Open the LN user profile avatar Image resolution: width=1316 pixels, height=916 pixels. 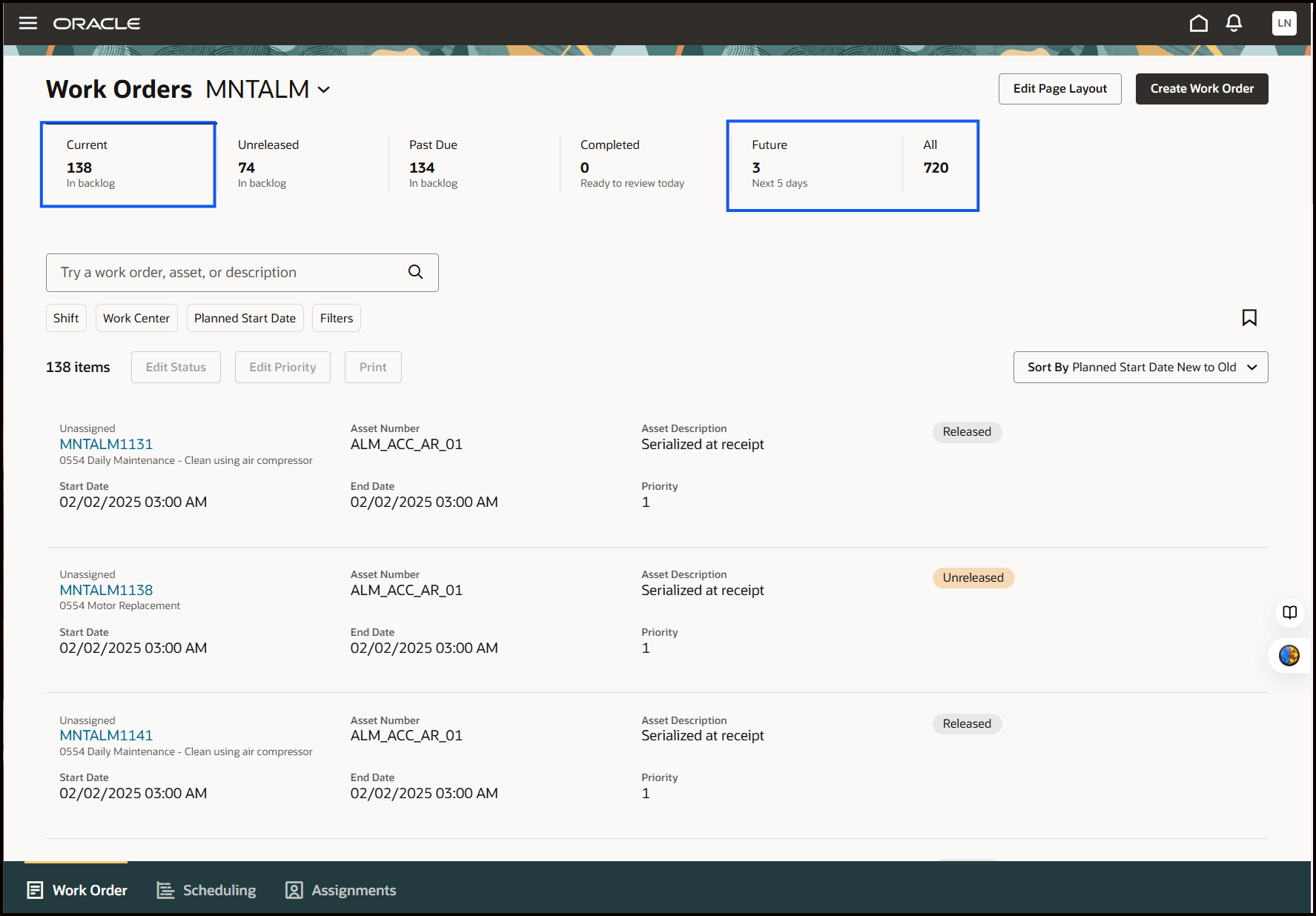pos(1284,23)
